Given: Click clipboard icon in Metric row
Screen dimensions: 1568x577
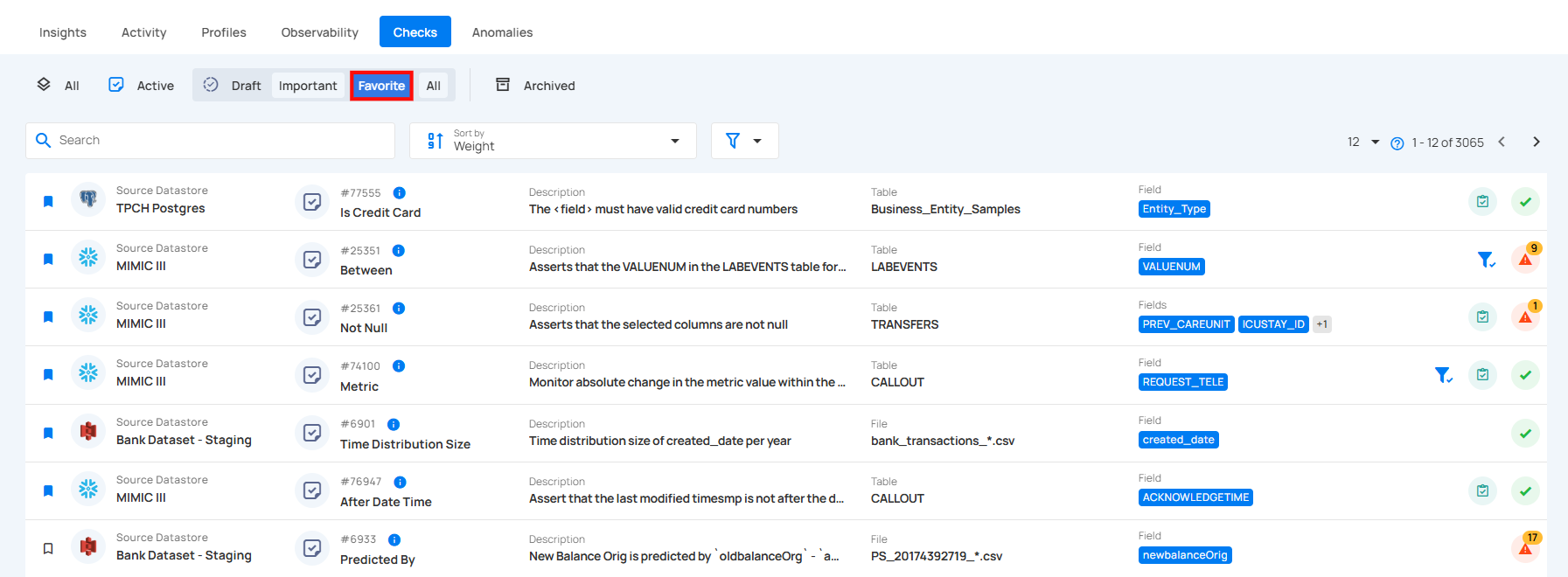Looking at the screenshot, I should [1482, 375].
